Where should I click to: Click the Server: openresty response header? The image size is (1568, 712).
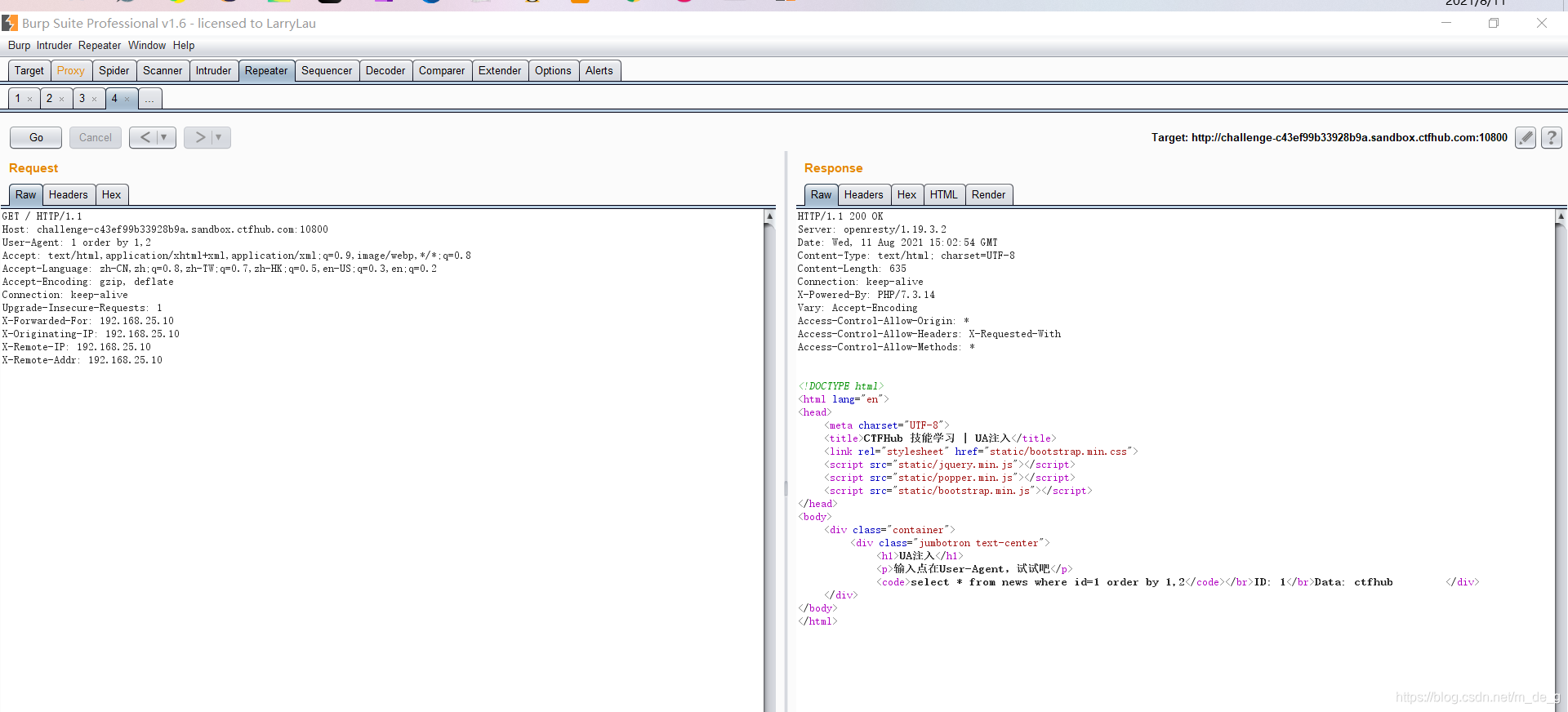pos(872,229)
